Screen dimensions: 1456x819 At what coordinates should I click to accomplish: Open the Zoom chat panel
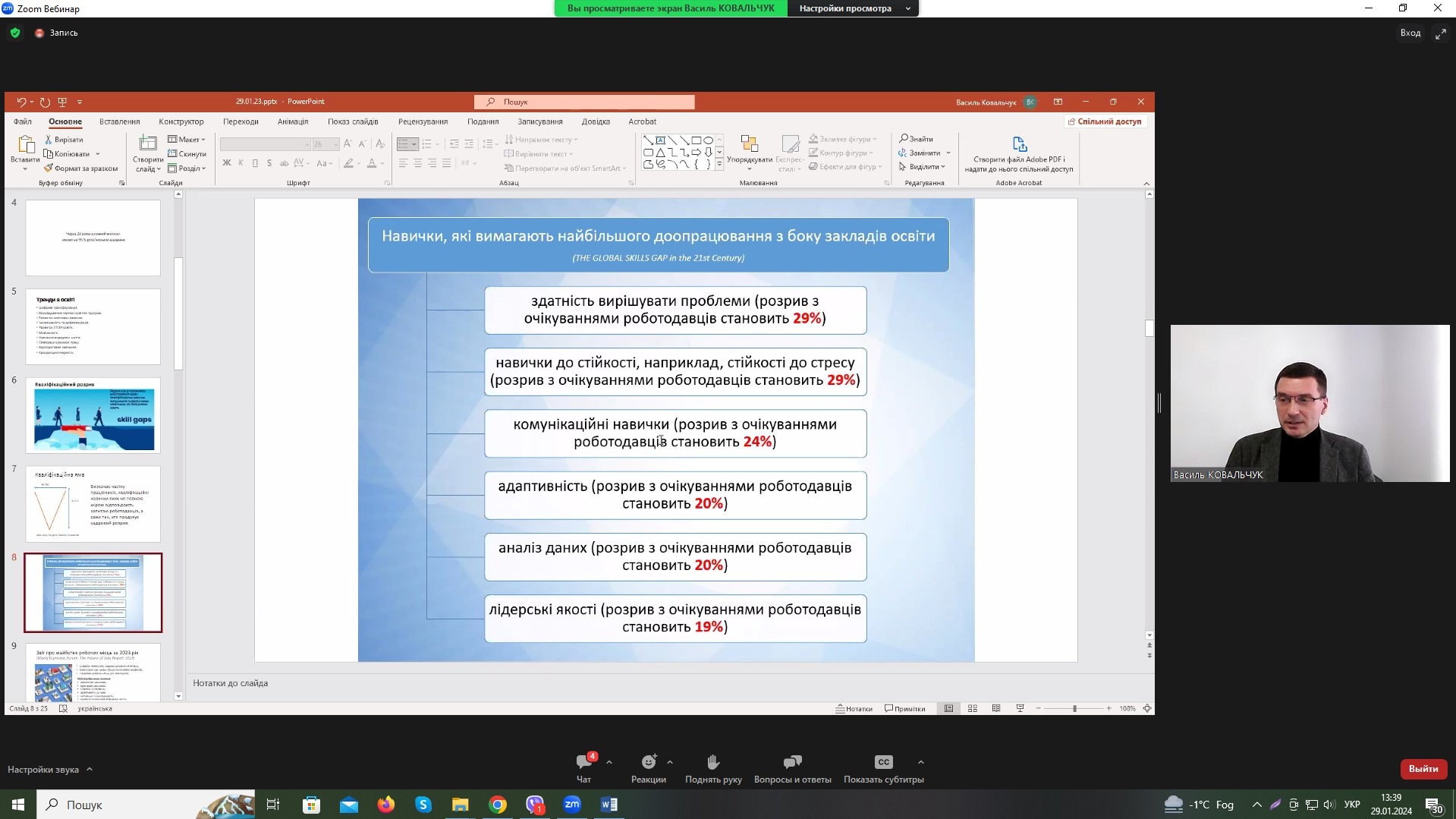click(583, 762)
